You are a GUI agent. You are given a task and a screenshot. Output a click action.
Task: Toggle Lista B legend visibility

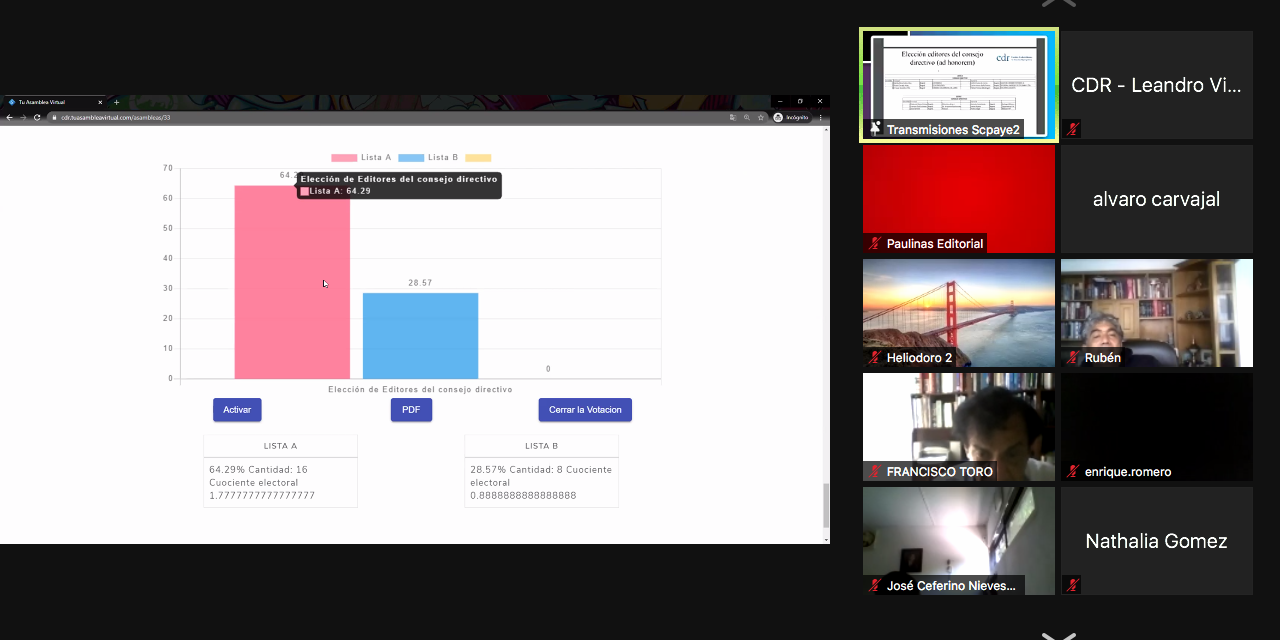(428, 158)
